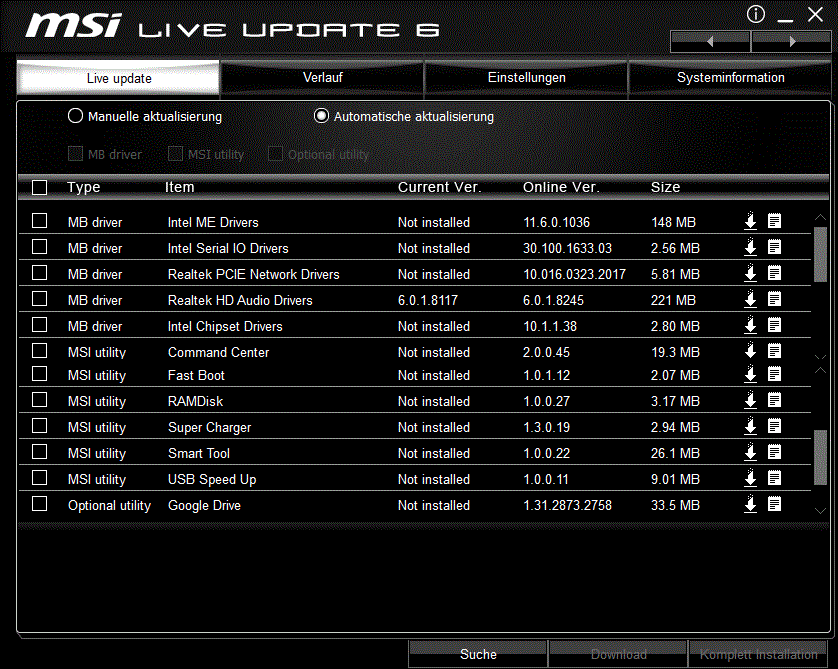Check the USB Speed Up row

coord(40,478)
